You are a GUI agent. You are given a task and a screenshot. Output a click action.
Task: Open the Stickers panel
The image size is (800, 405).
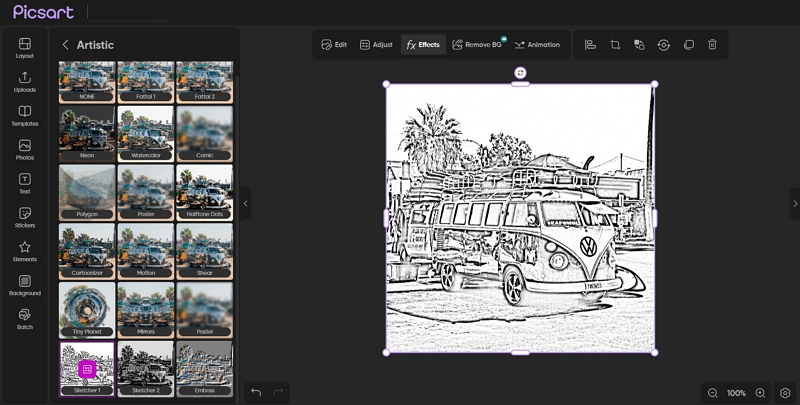[x=24, y=218]
